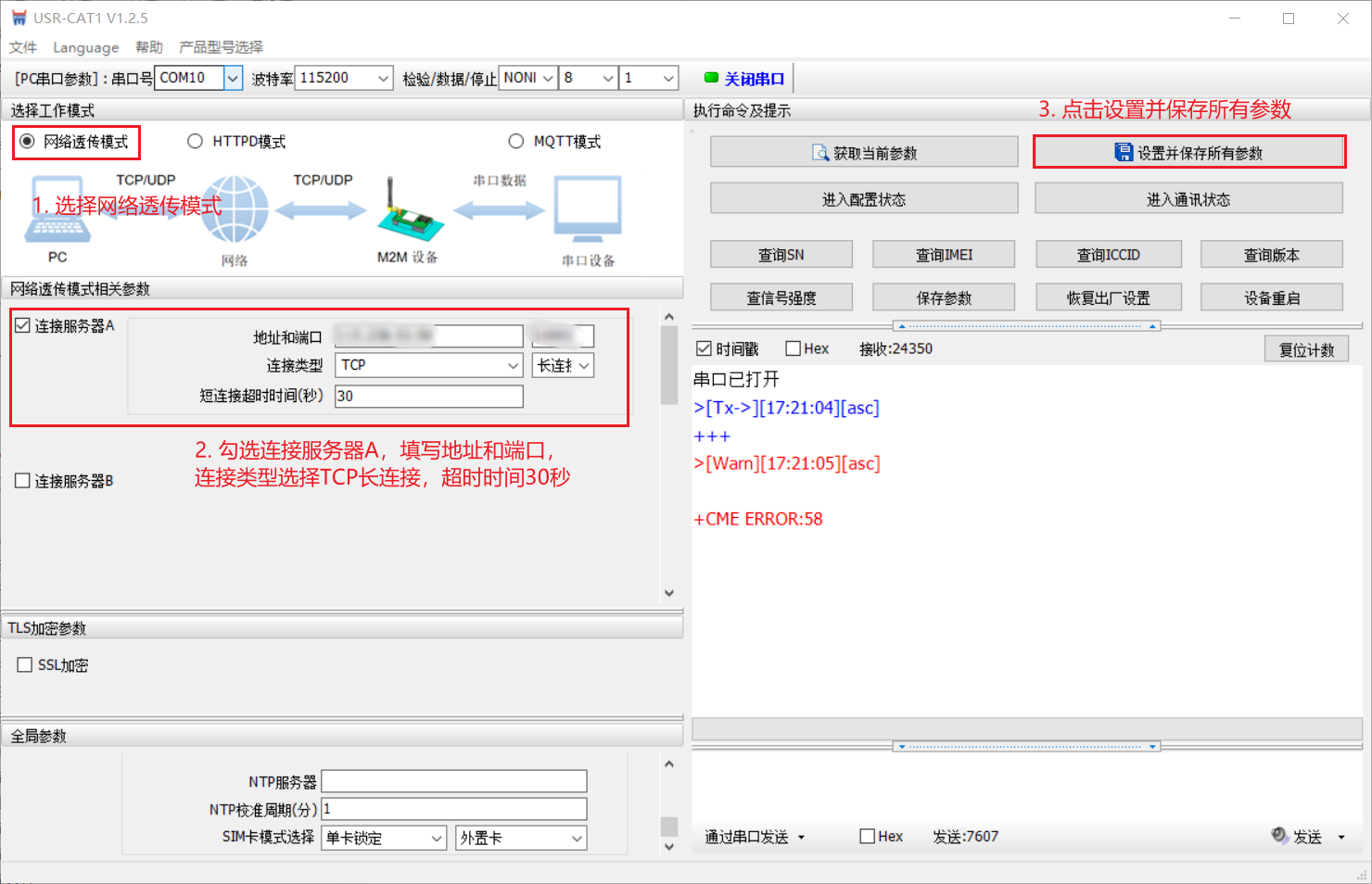Click 恢复出厂设置 button
Viewport: 1372px width, 884px height.
tap(1109, 297)
